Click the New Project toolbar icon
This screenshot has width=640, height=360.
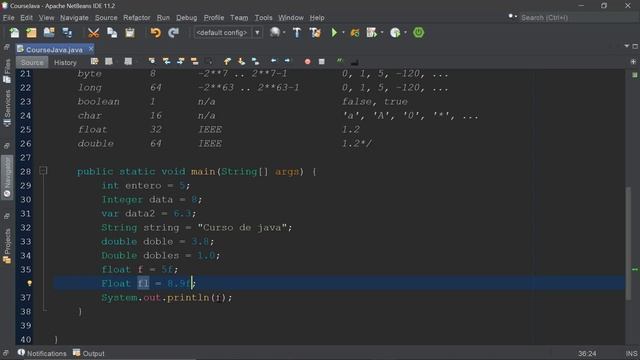(31, 33)
